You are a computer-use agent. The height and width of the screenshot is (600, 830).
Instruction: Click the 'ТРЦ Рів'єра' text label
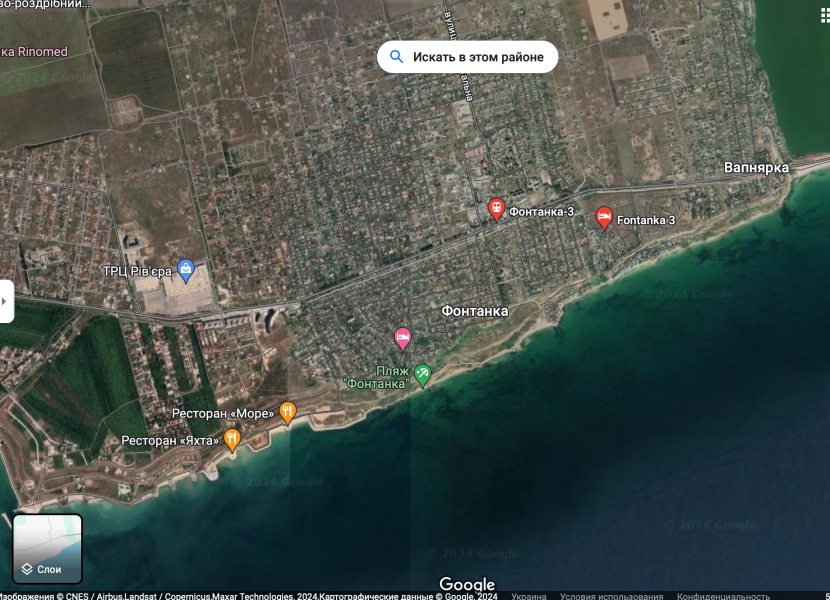click(x=137, y=271)
